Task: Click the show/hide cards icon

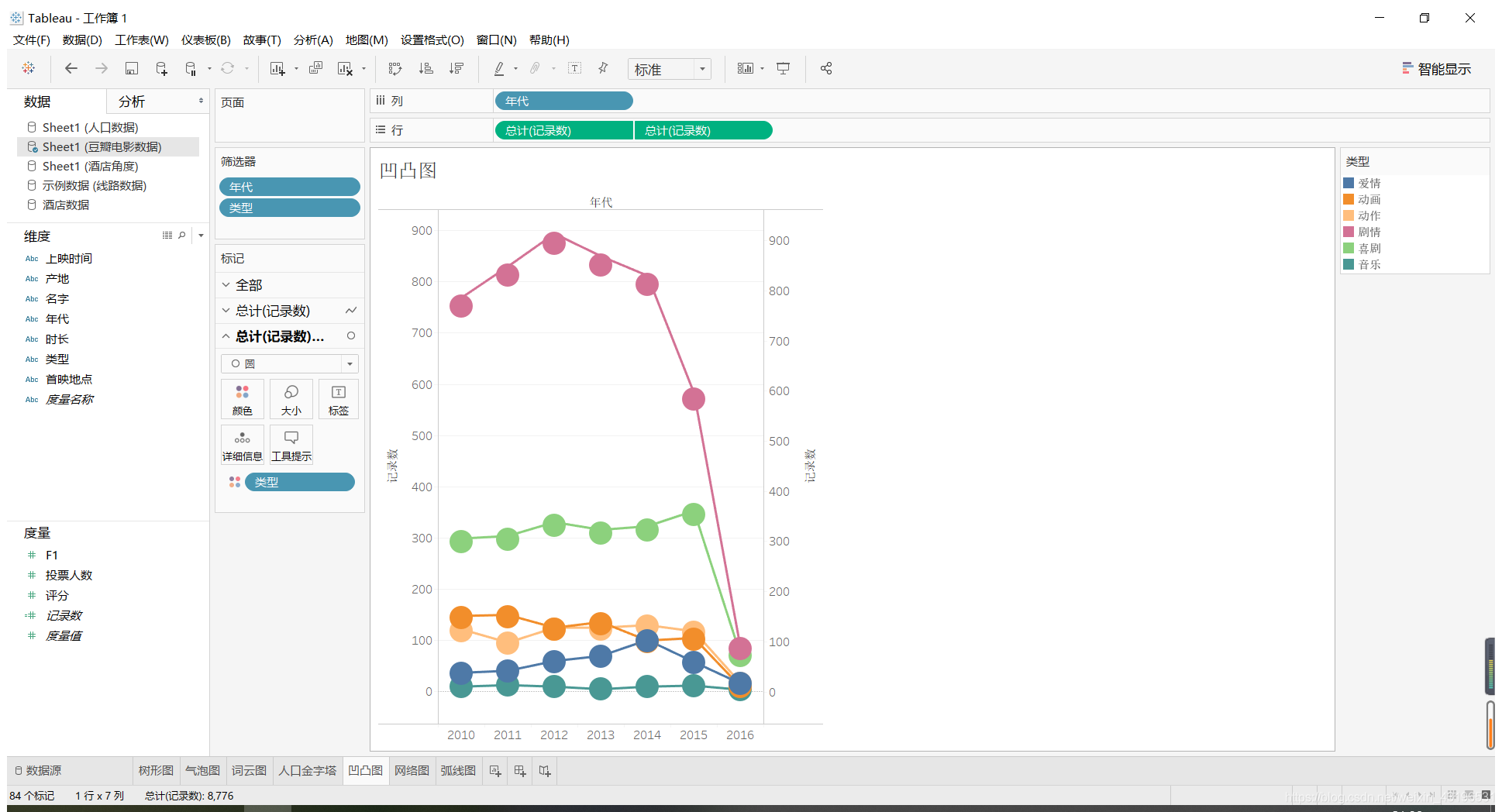Action: [746, 68]
